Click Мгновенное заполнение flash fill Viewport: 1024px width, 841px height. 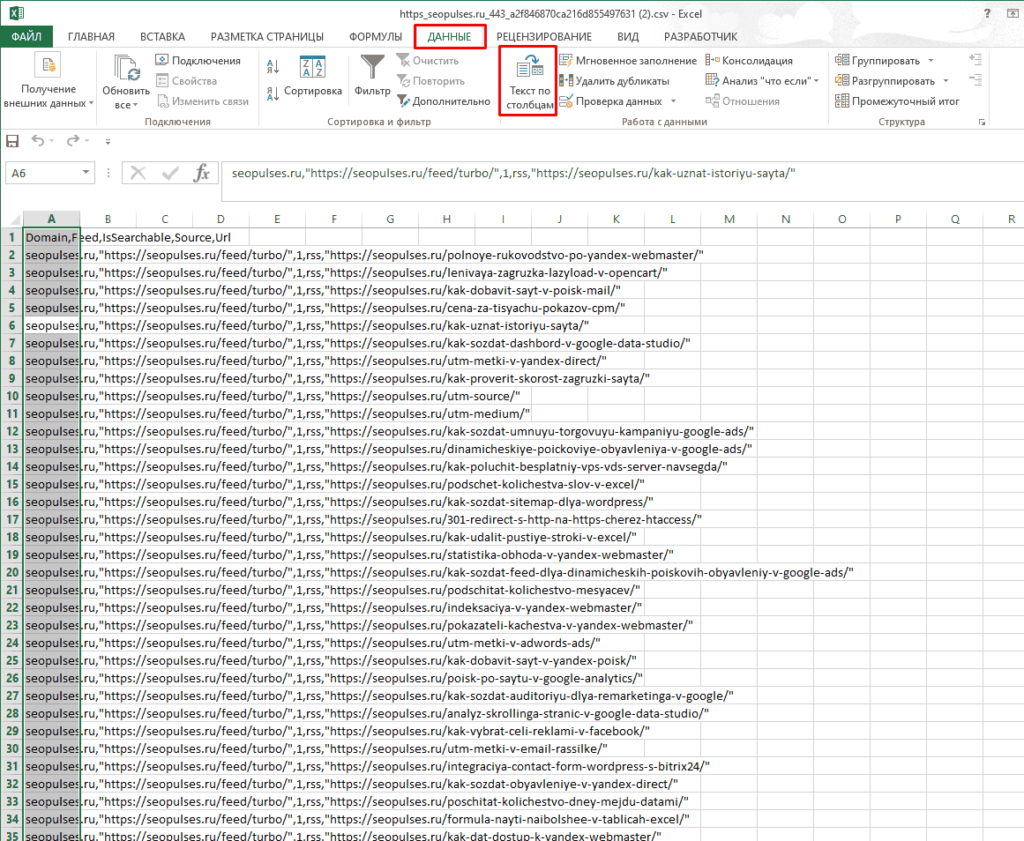(628, 61)
